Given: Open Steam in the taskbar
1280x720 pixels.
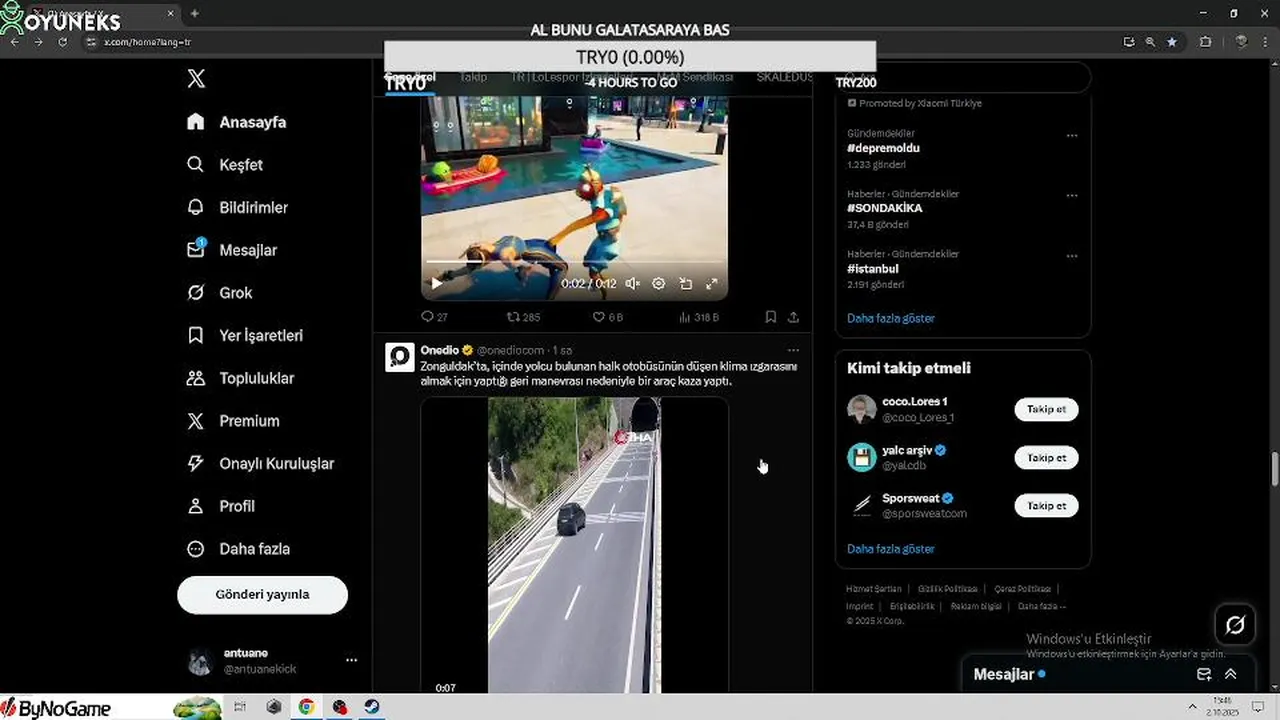Looking at the screenshot, I should point(371,707).
